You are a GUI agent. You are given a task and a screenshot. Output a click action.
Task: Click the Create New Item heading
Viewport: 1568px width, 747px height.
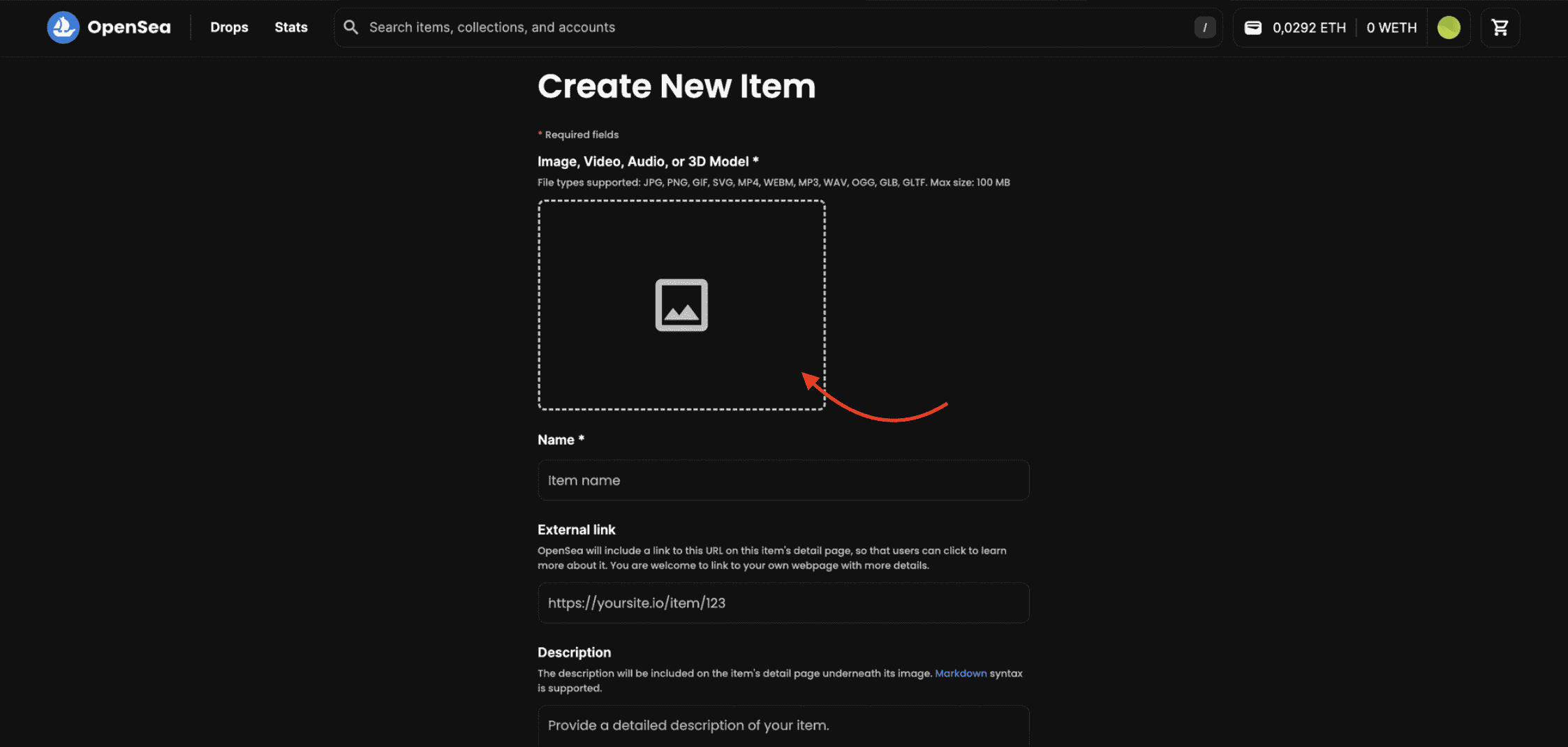676,87
